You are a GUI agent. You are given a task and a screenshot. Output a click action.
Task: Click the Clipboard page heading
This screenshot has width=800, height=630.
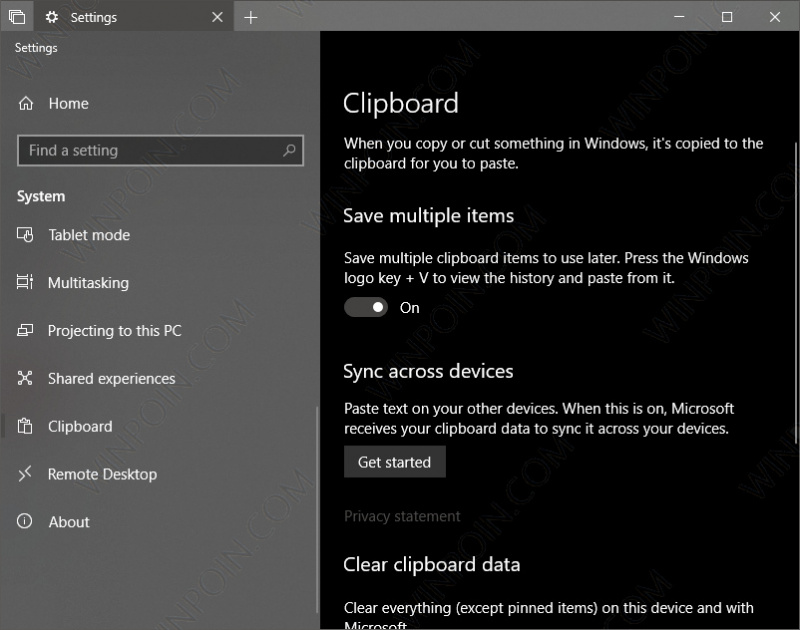click(401, 104)
